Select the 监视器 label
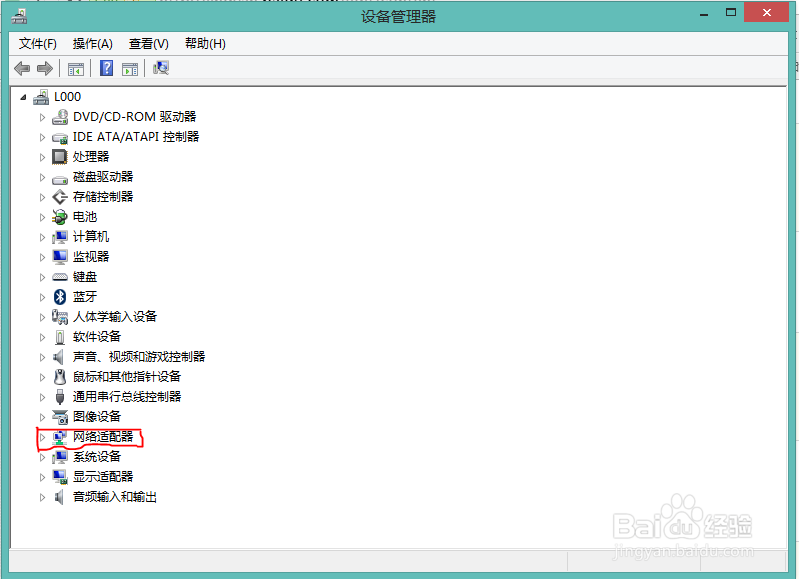Viewport: 799px width, 579px height. coord(91,256)
